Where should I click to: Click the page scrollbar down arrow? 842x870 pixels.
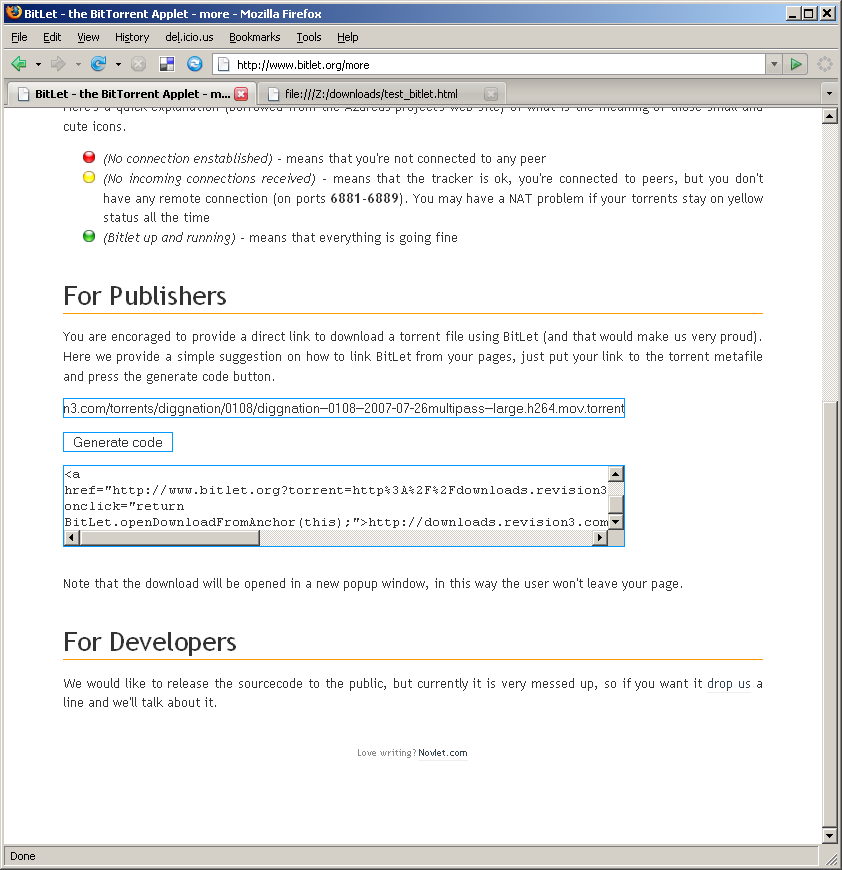click(830, 835)
